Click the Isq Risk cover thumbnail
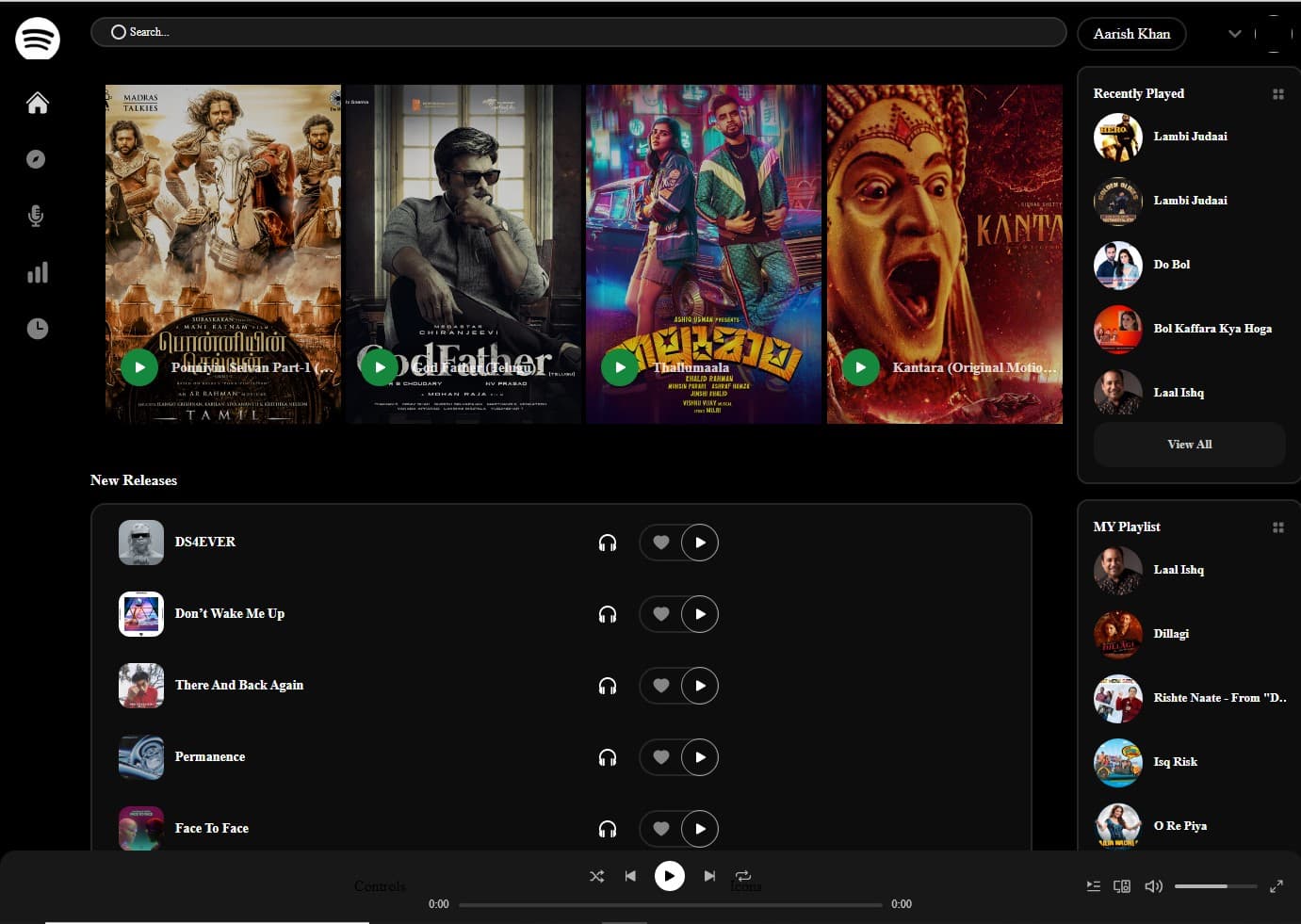Image resolution: width=1301 pixels, height=924 pixels. click(1118, 762)
